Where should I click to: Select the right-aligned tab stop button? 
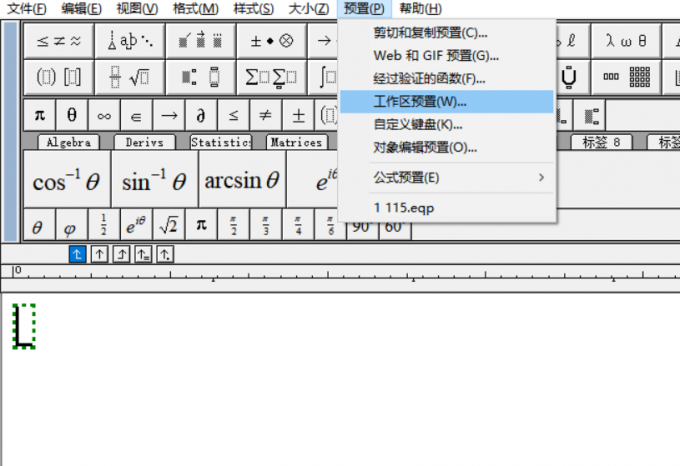121,254
